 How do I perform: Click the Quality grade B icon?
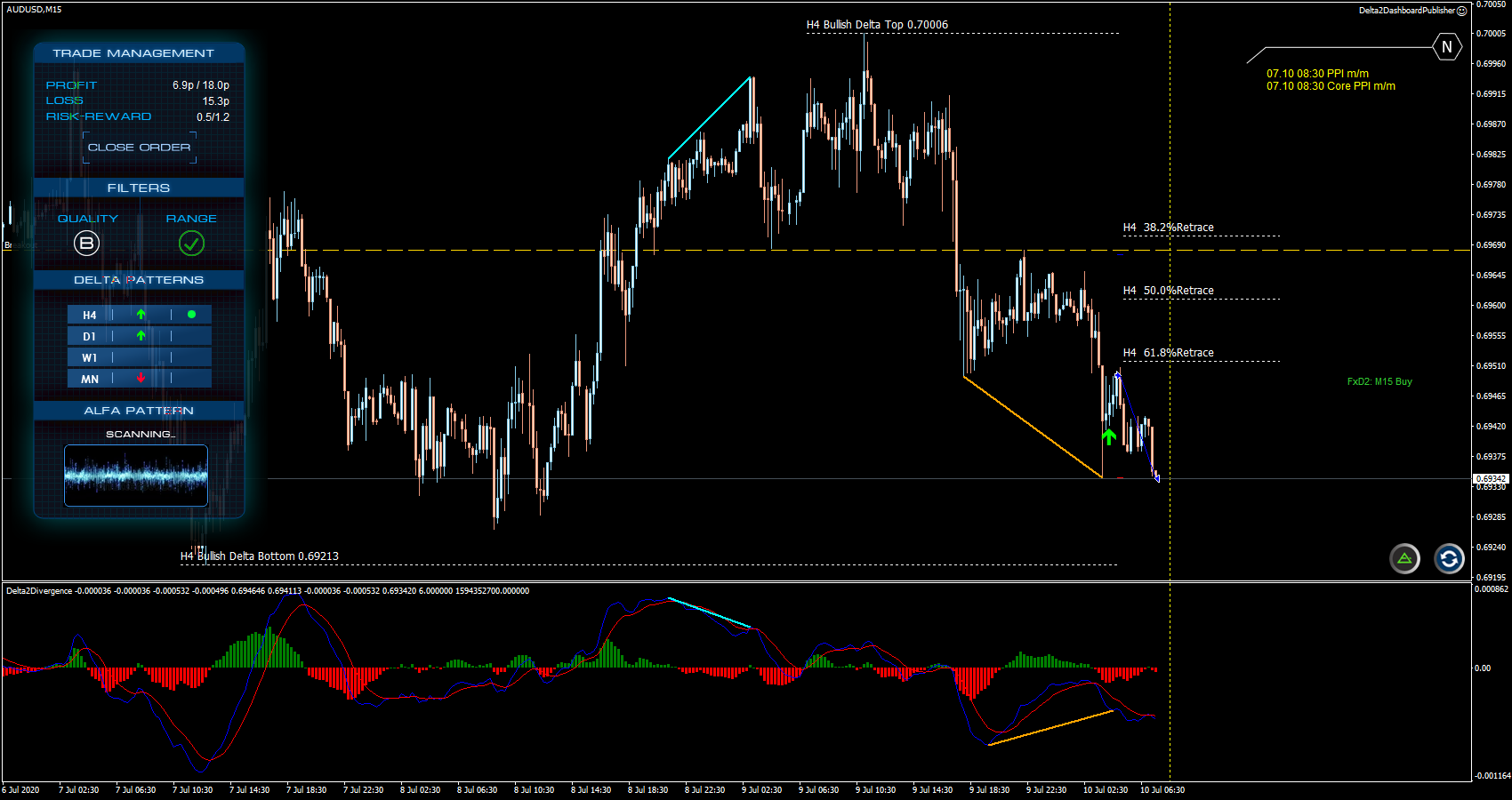(86, 243)
